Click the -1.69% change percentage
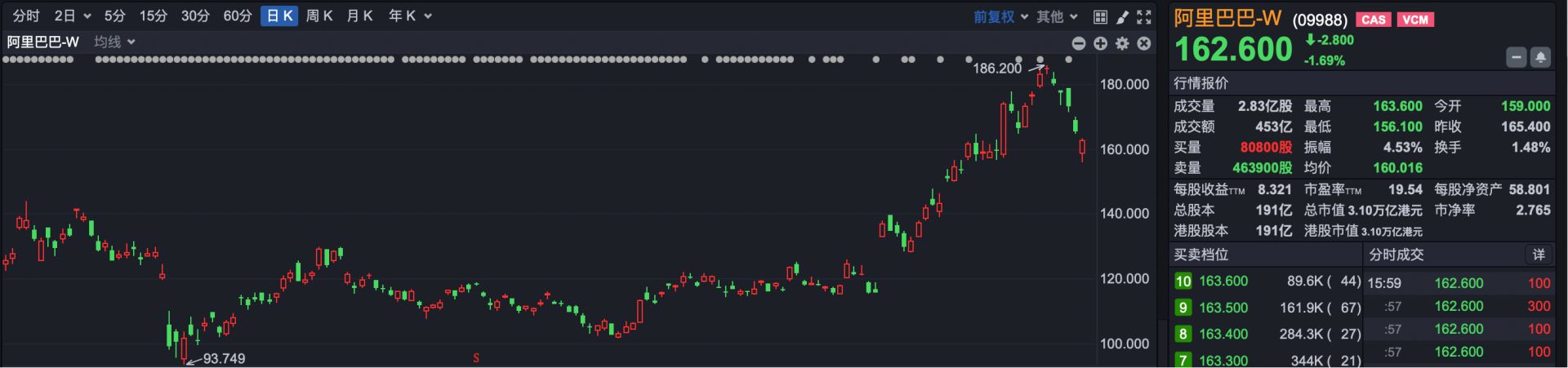Screen dimensions: 1568x368 click(x=1324, y=60)
